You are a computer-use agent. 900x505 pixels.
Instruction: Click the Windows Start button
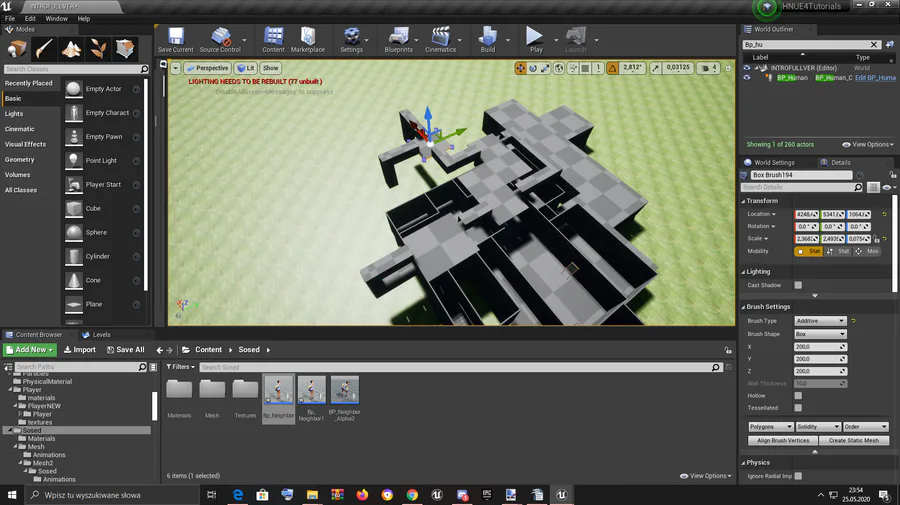click(11, 495)
